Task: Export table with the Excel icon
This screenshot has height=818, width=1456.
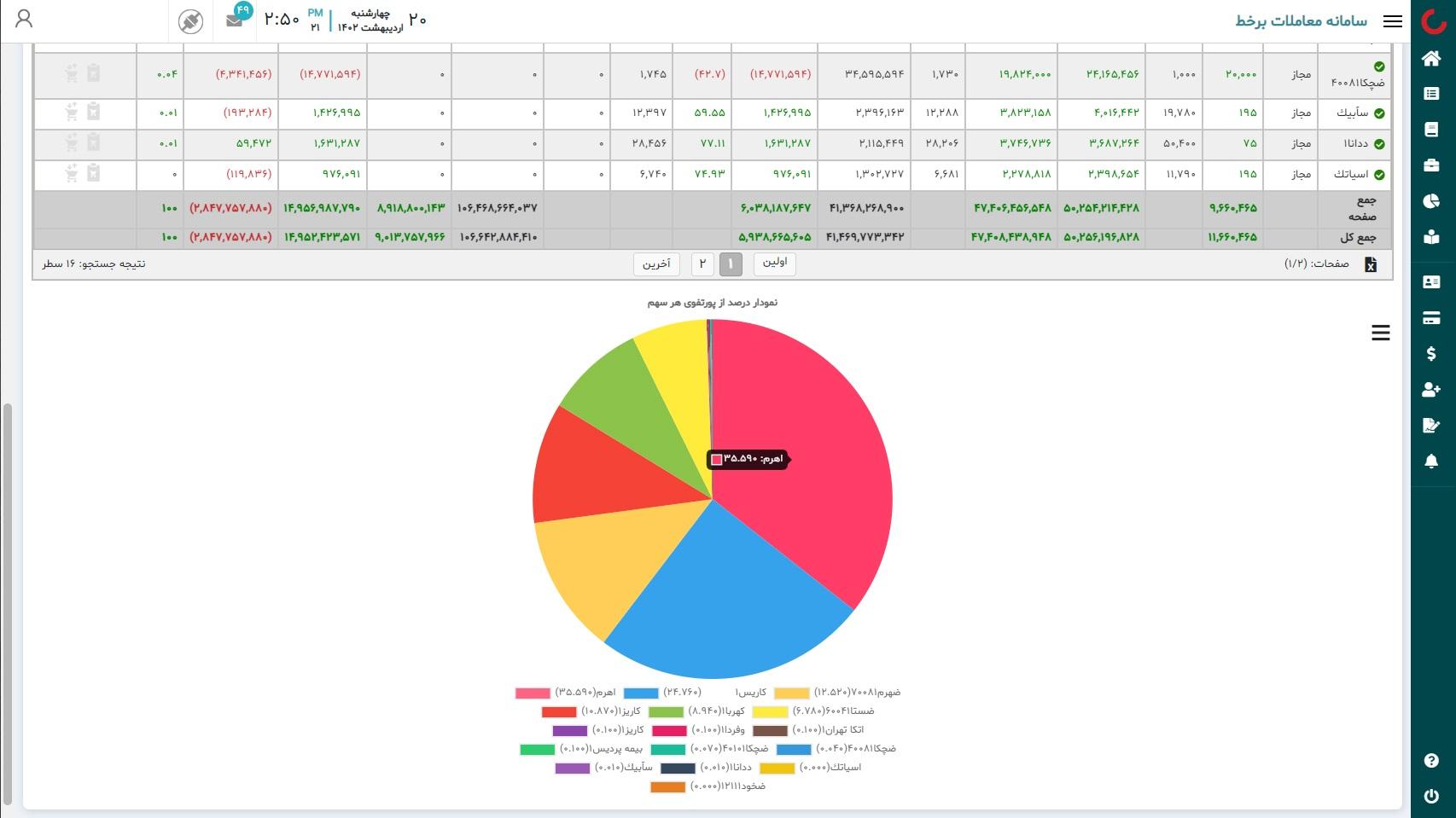Action: pyautogui.click(x=1371, y=264)
